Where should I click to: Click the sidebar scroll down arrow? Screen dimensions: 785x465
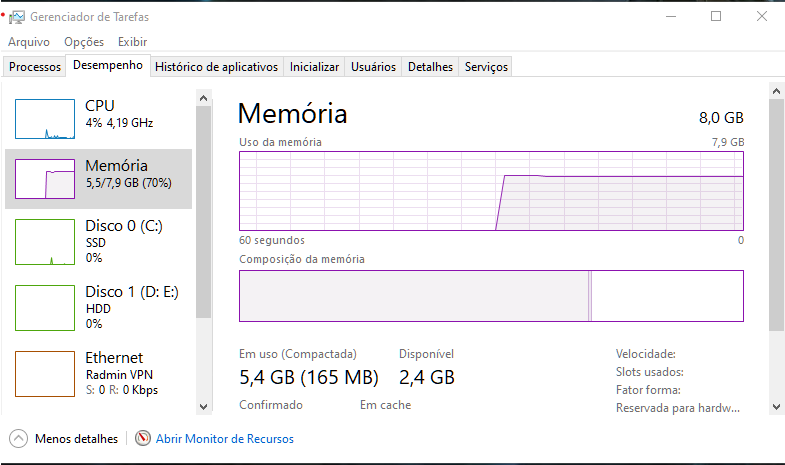tap(203, 406)
